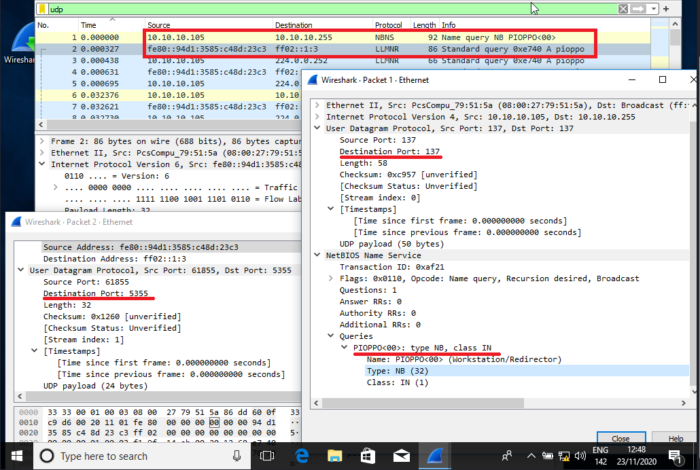Sort packets by Length column header
Image resolution: width=700 pixels, height=470 pixels.
click(x=424, y=25)
